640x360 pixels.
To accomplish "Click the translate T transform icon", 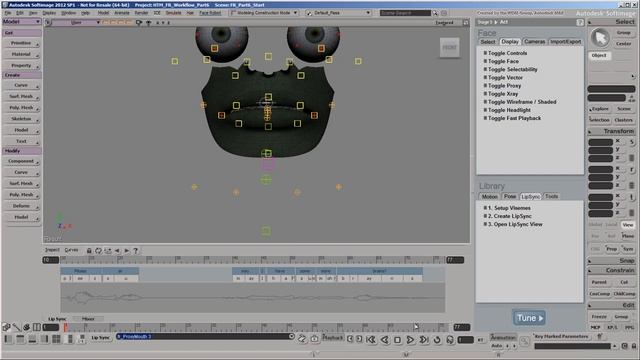I will click(x=632, y=197).
